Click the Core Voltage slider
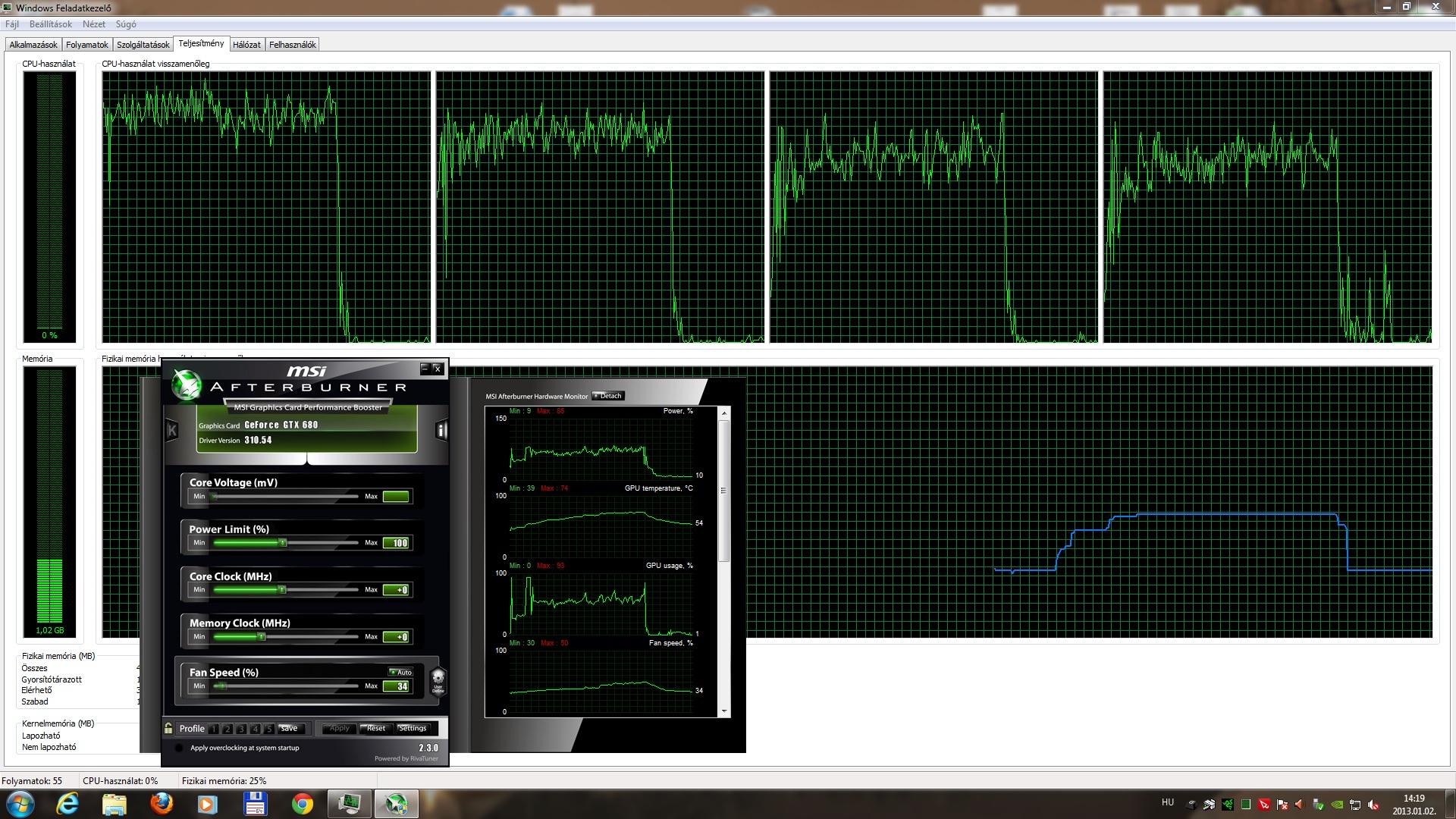 point(286,497)
